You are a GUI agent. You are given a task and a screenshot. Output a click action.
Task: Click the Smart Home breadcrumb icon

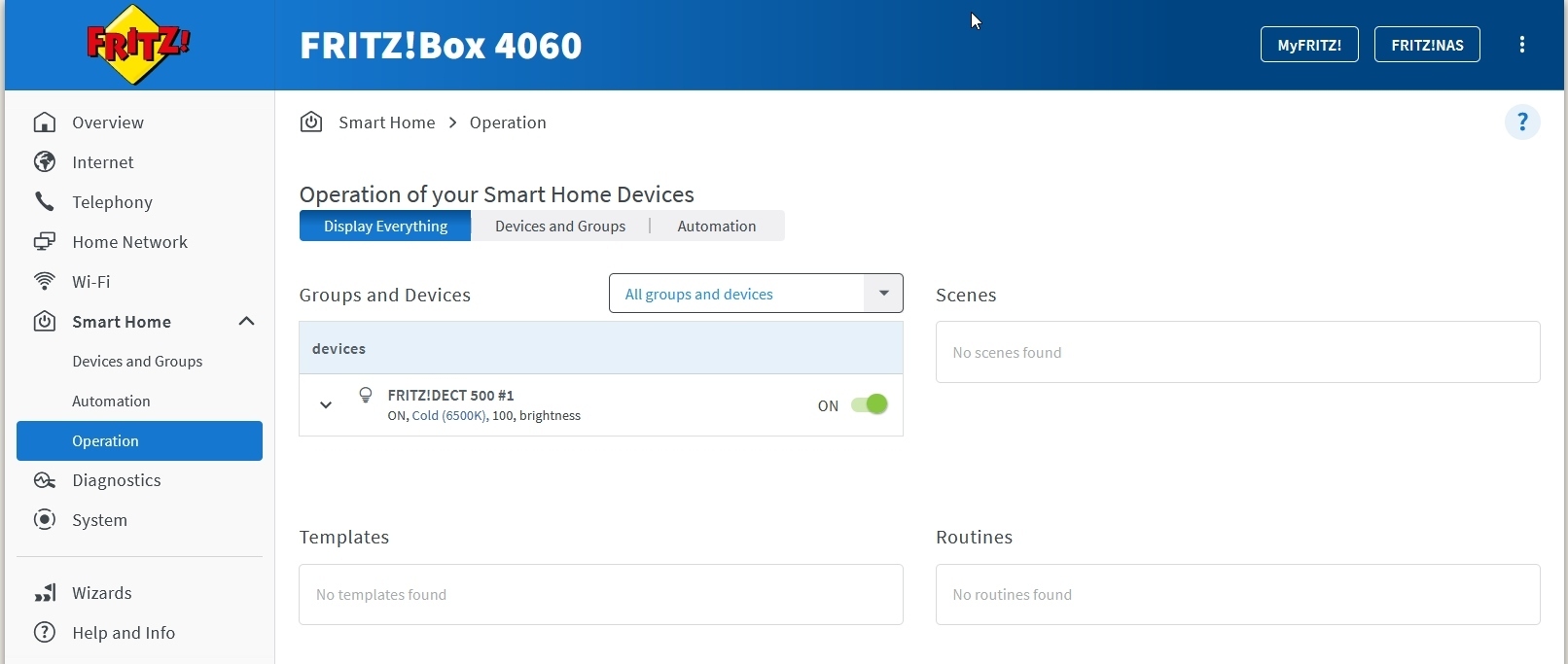[311, 122]
